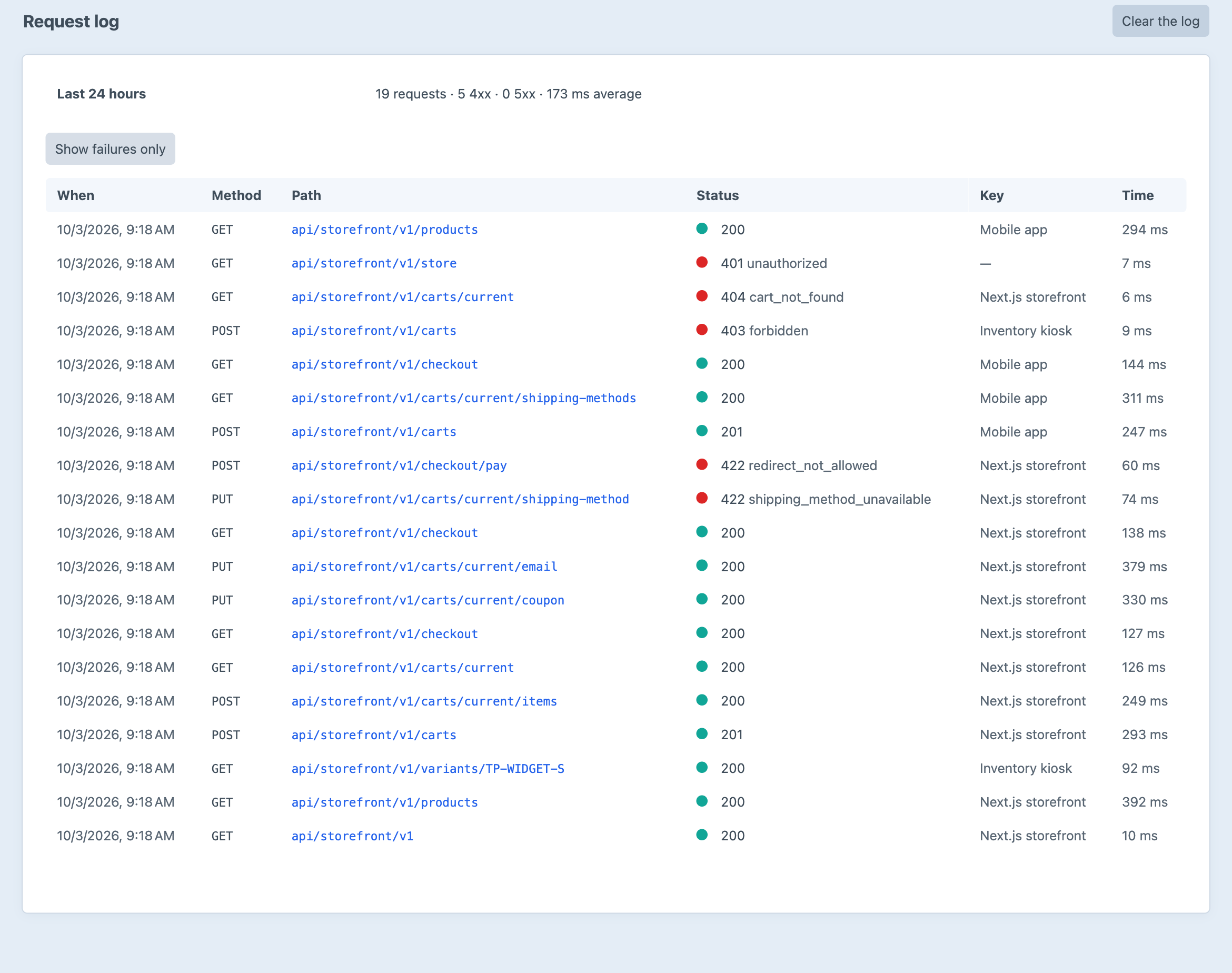
Task: Click the Last 24 hours label
Action: (102, 94)
